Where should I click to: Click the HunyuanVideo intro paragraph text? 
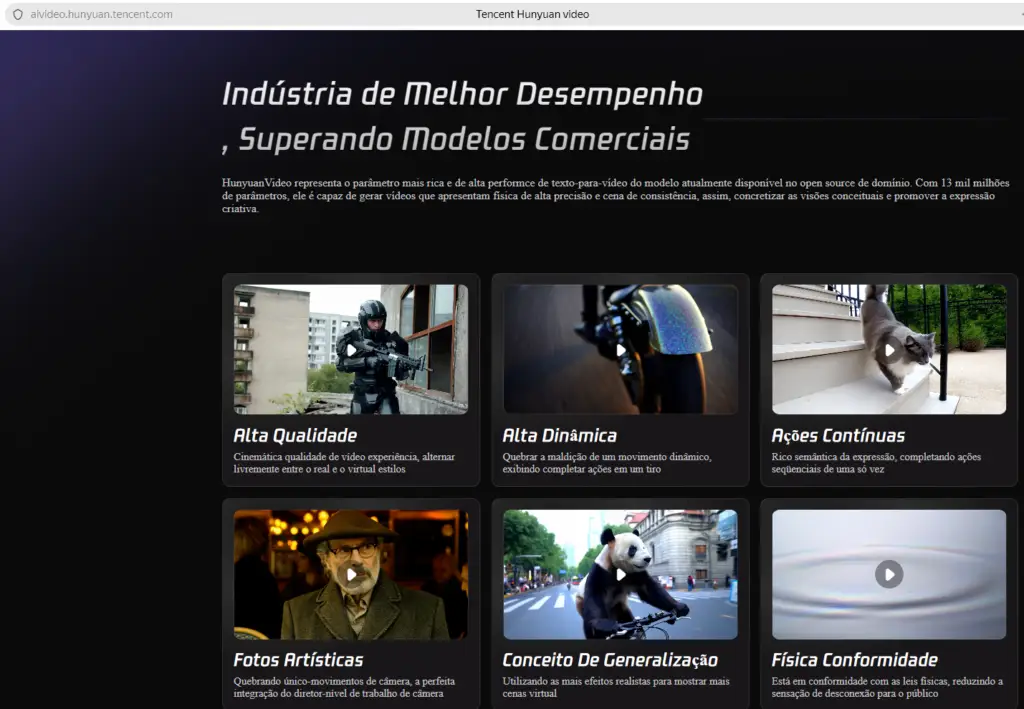tap(615, 196)
